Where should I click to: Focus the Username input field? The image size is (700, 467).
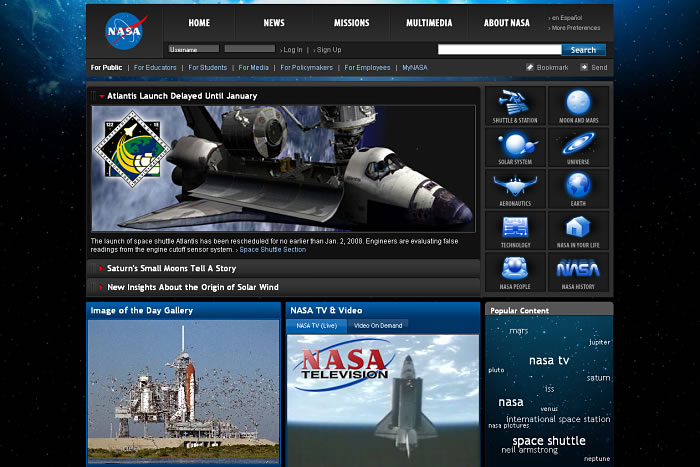point(194,49)
